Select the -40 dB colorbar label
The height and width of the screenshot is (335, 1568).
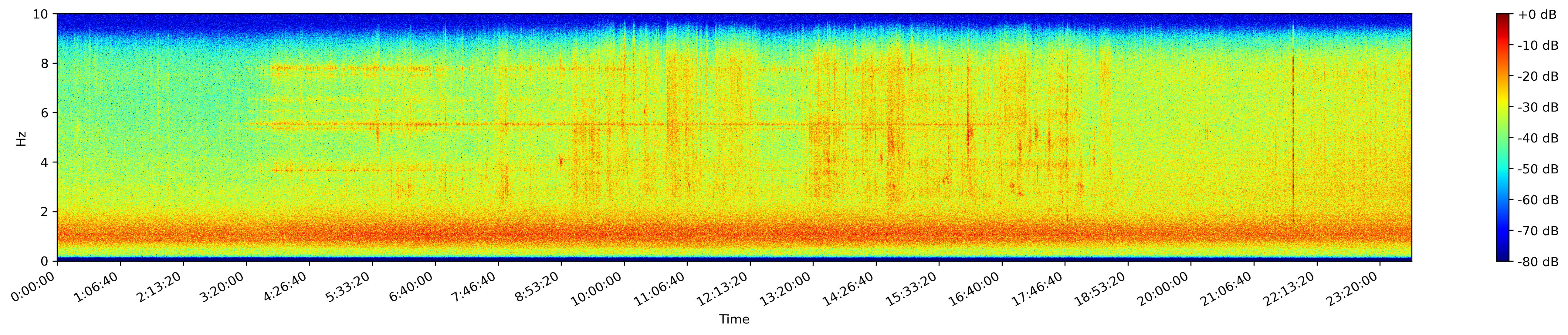[1538, 138]
